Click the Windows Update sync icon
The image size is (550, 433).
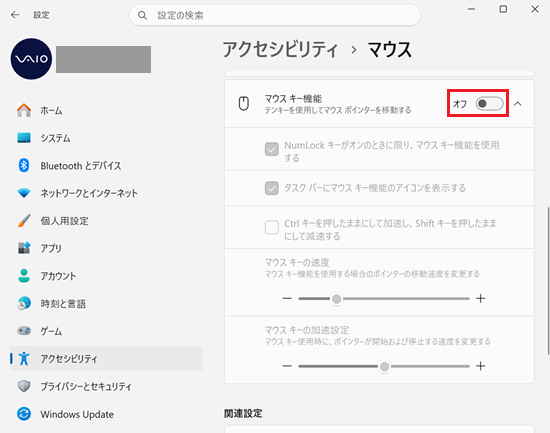click(x=24, y=414)
